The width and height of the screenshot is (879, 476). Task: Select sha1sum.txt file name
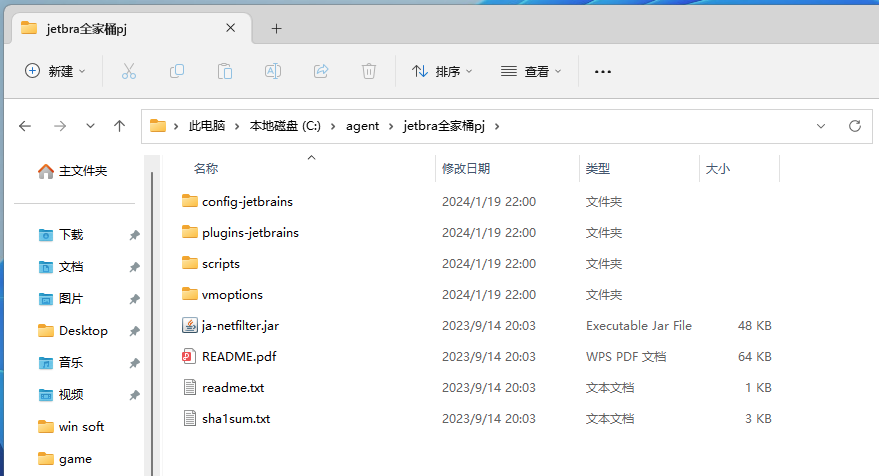tap(236, 419)
